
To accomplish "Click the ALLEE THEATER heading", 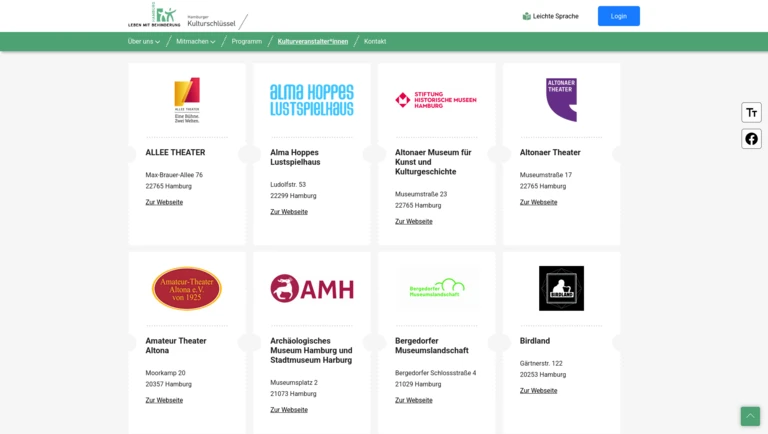I will [x=175, y=153].
